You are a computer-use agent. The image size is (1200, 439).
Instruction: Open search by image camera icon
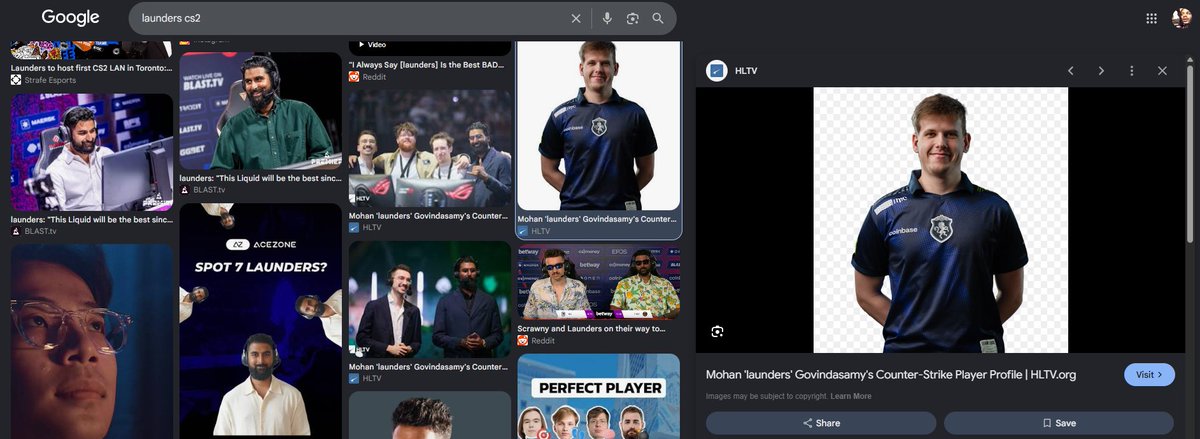coord(633,18)
